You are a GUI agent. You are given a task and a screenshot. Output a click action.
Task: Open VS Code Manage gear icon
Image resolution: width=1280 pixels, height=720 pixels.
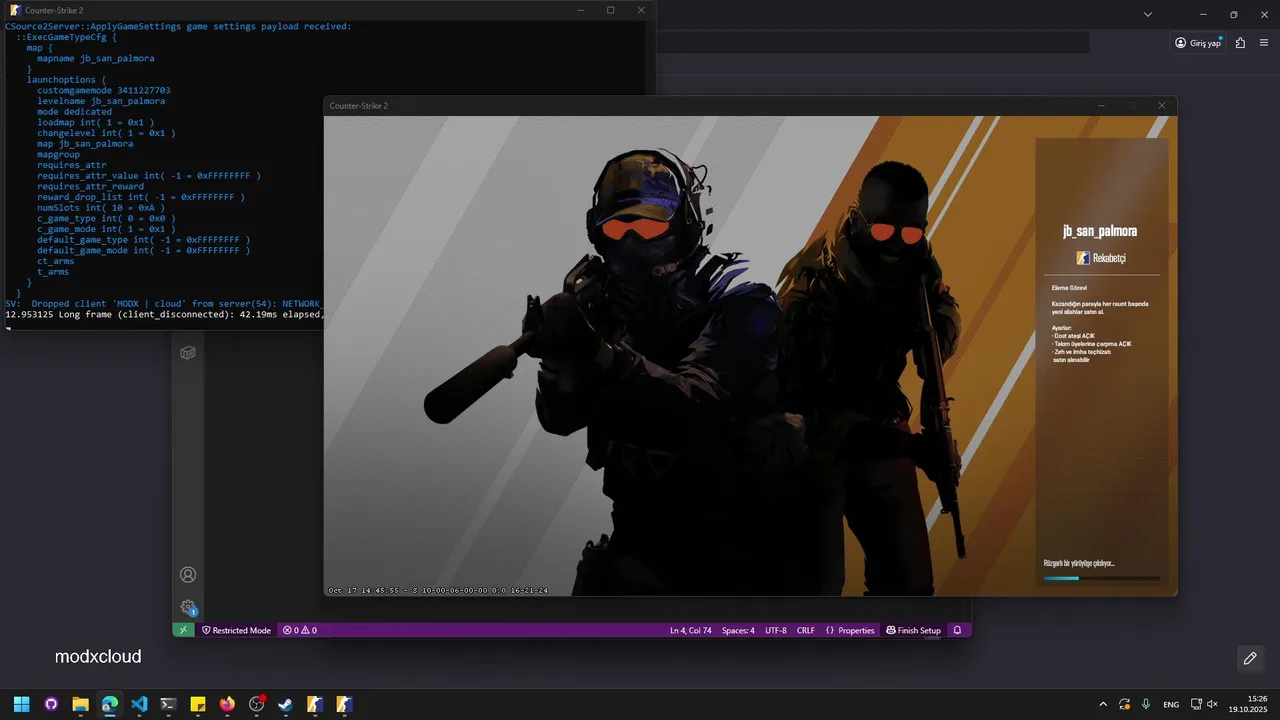point(188,607)
